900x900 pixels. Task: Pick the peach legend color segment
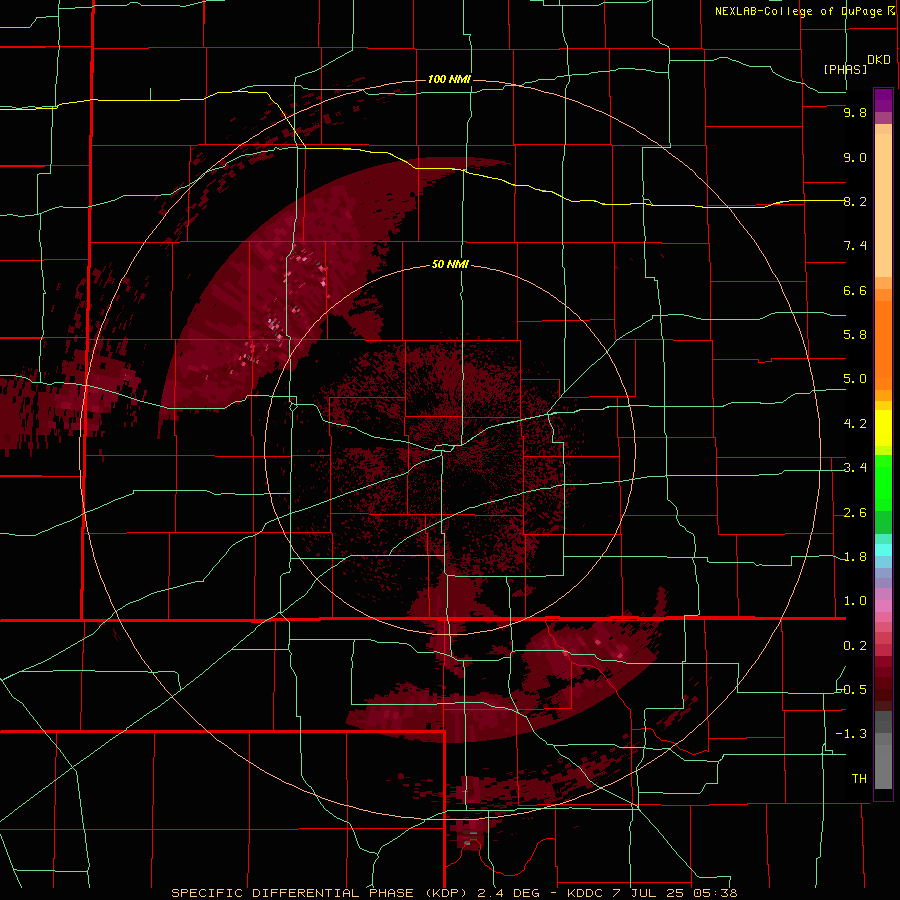883,207
